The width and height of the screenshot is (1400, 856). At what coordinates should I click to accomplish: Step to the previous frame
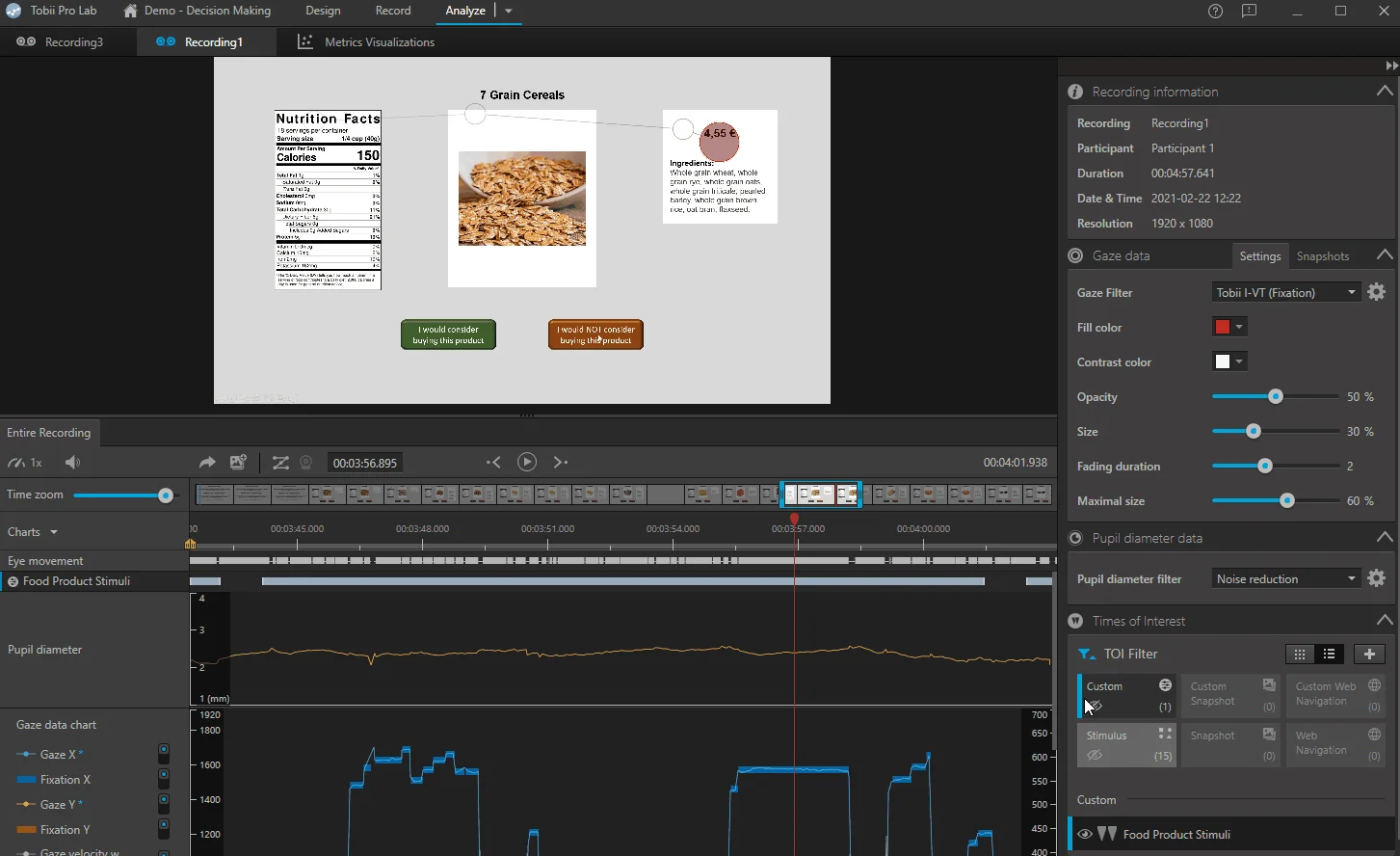493,463
